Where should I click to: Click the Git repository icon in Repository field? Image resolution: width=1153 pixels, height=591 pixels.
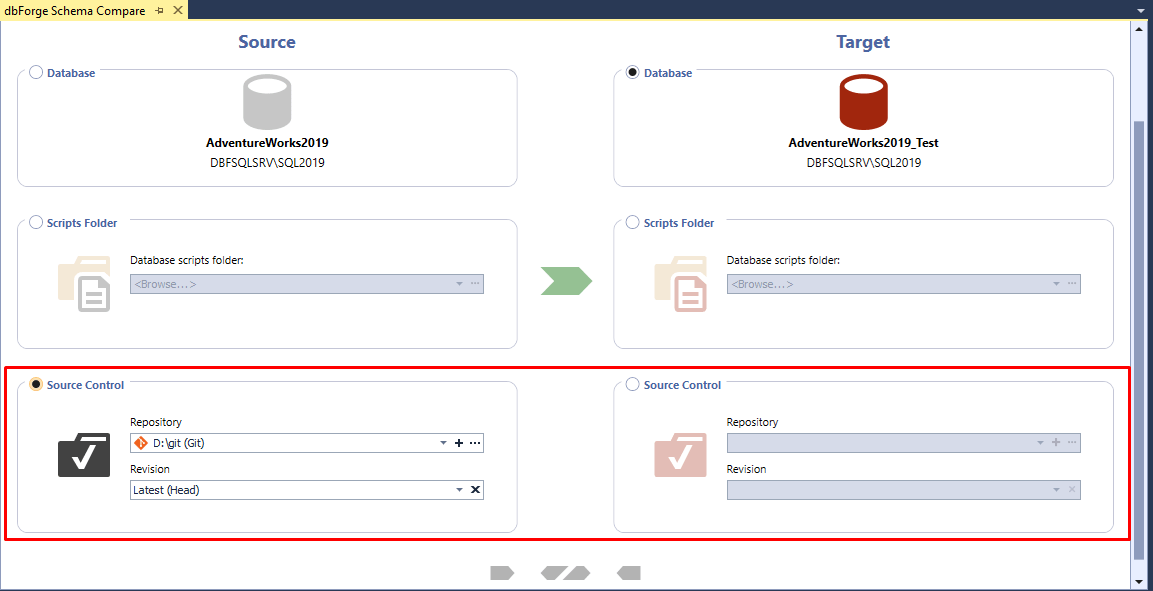(139, 442)
